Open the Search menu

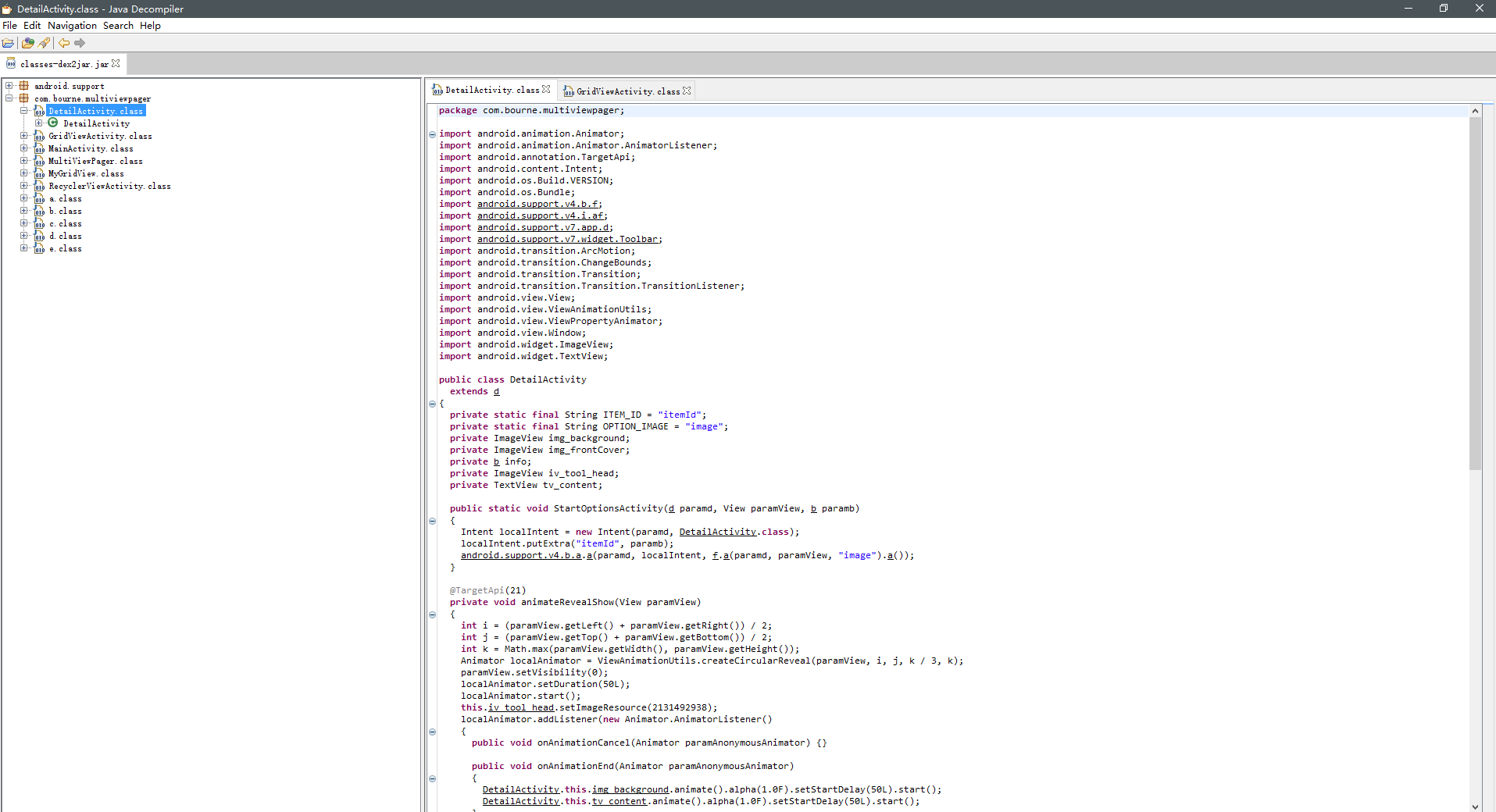click(x=118, y=25)
